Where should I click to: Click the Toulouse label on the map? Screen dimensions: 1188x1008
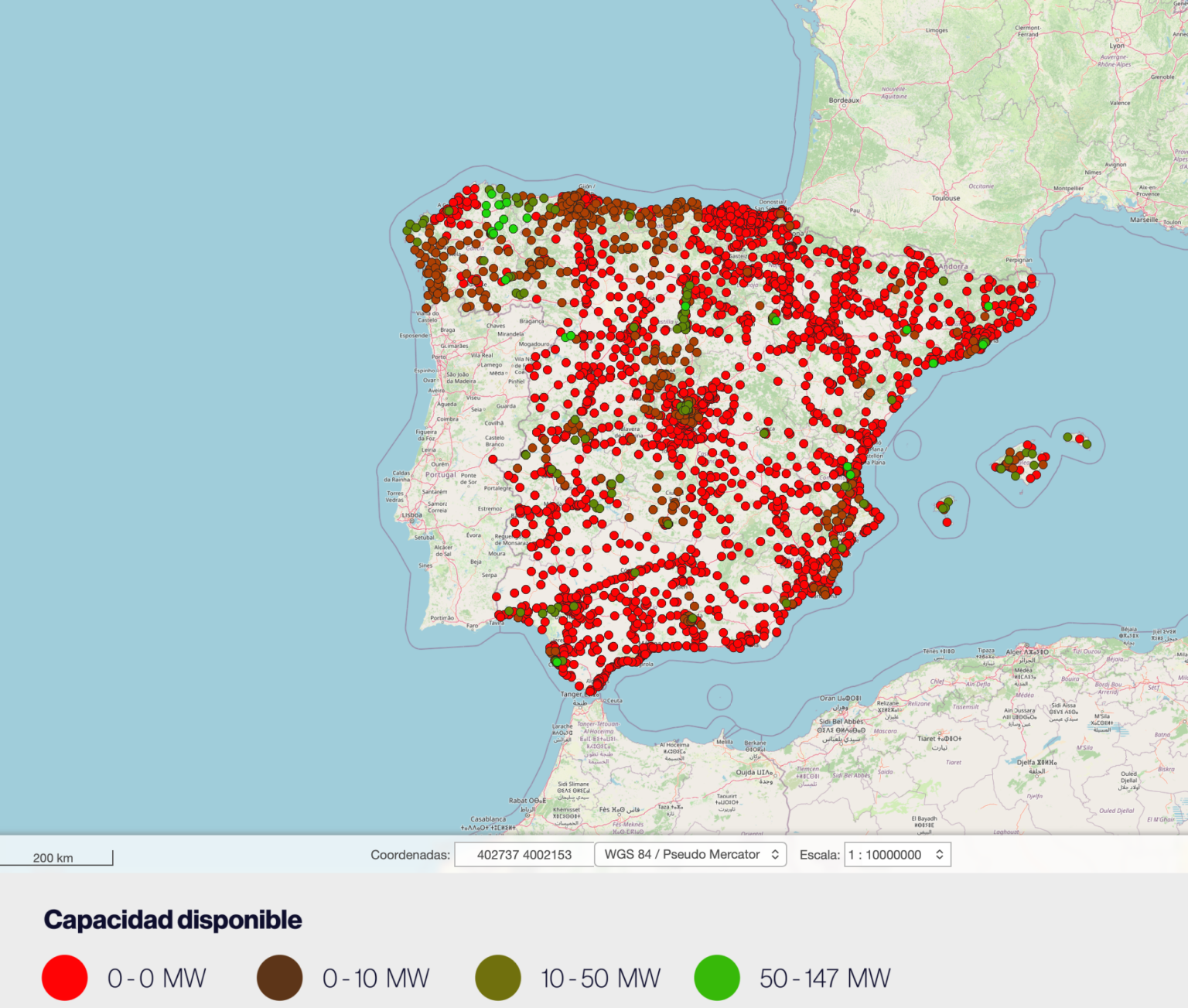point(945,198)
